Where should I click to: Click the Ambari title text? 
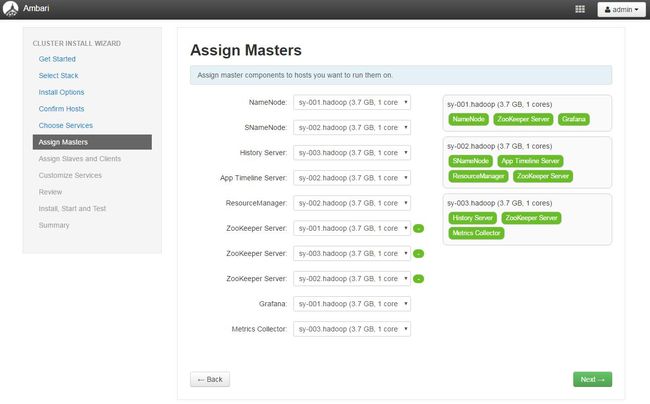[x=36, y=8]
